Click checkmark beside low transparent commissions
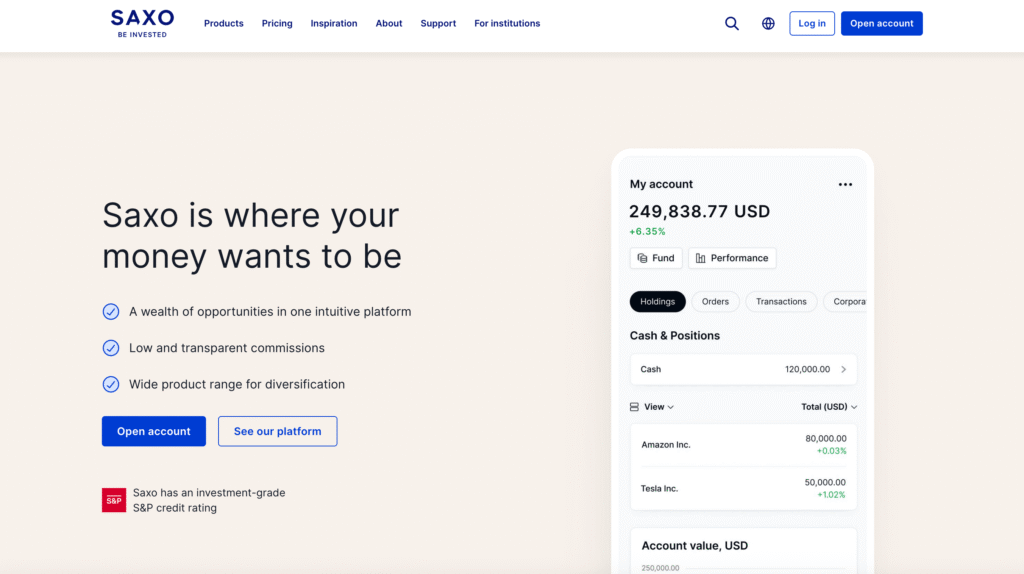The height and width of the screenshot is (574, 1024). pyautogui.click(x=111, y=348)
